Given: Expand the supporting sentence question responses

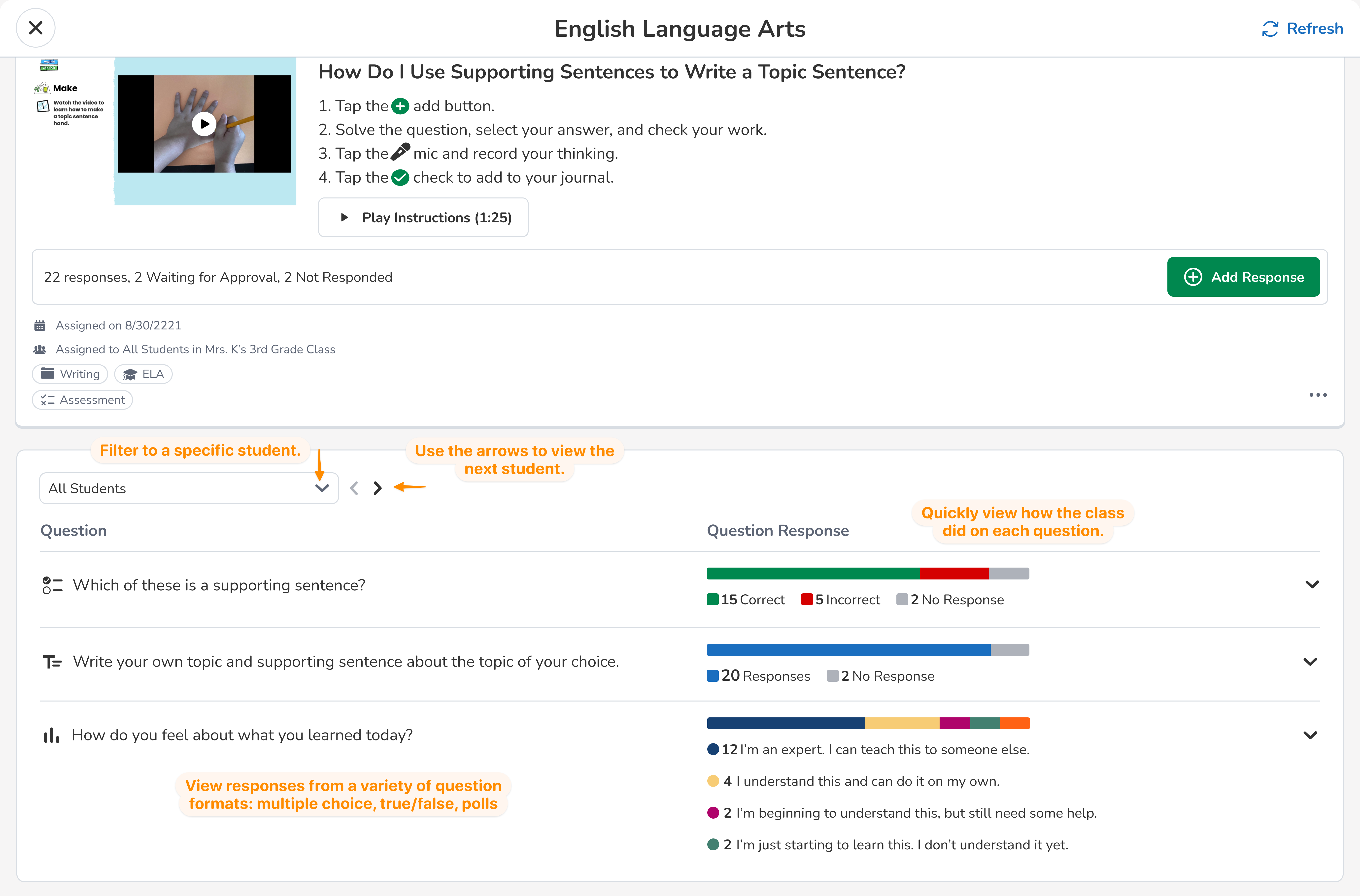Looking at the screenshot, I should [1311, 584].
